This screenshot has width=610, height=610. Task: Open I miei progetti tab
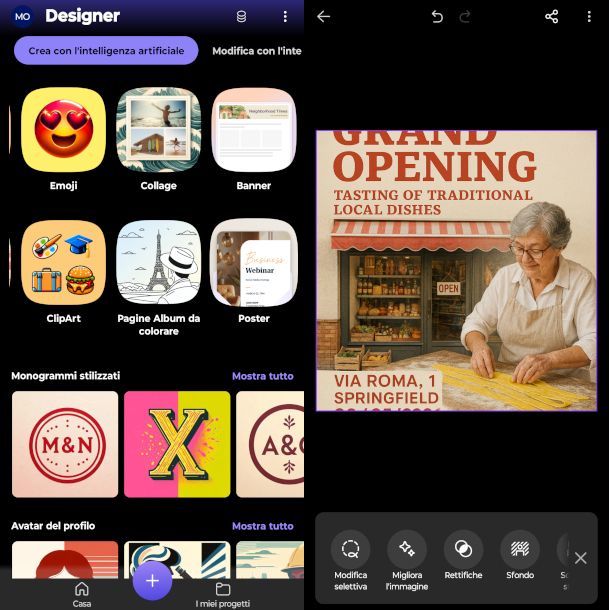[223, 594]
